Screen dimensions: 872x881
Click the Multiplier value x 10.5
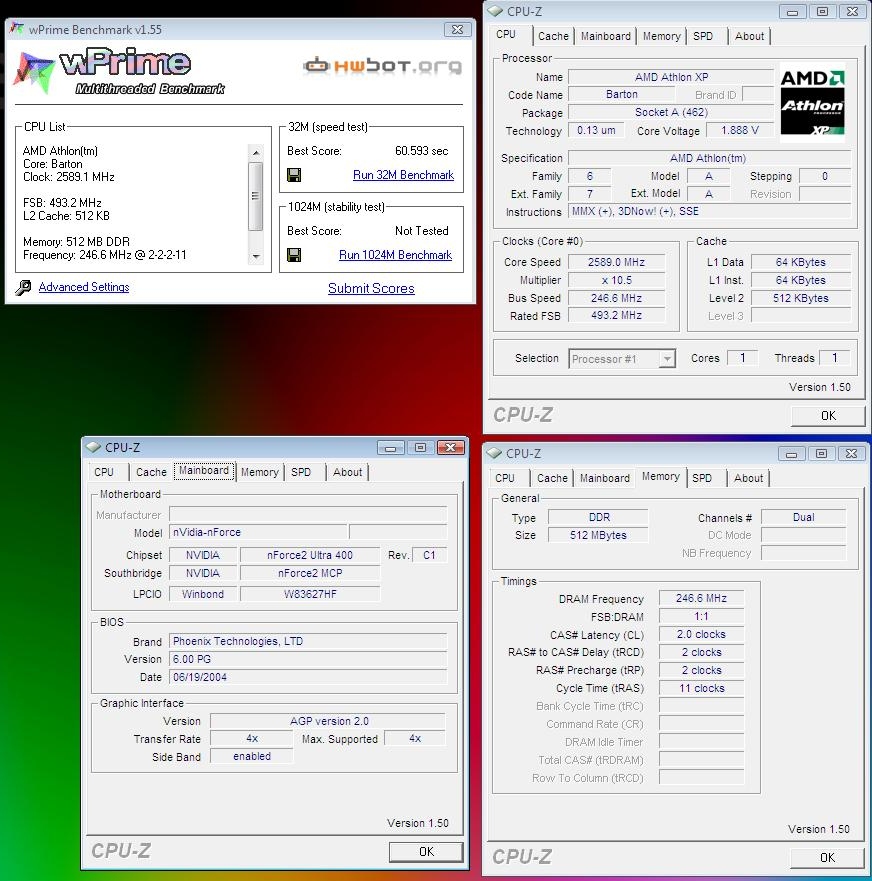pyautogui.click(x=616, y=280)
